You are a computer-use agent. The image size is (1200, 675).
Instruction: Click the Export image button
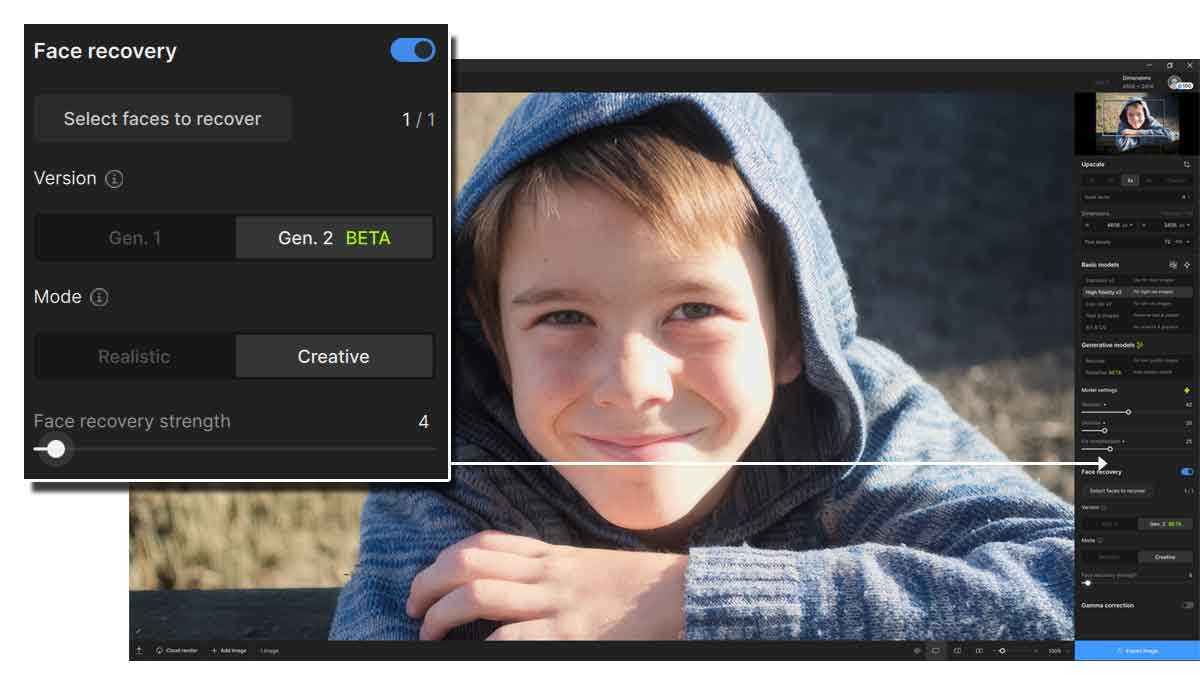coord(1140,649)
